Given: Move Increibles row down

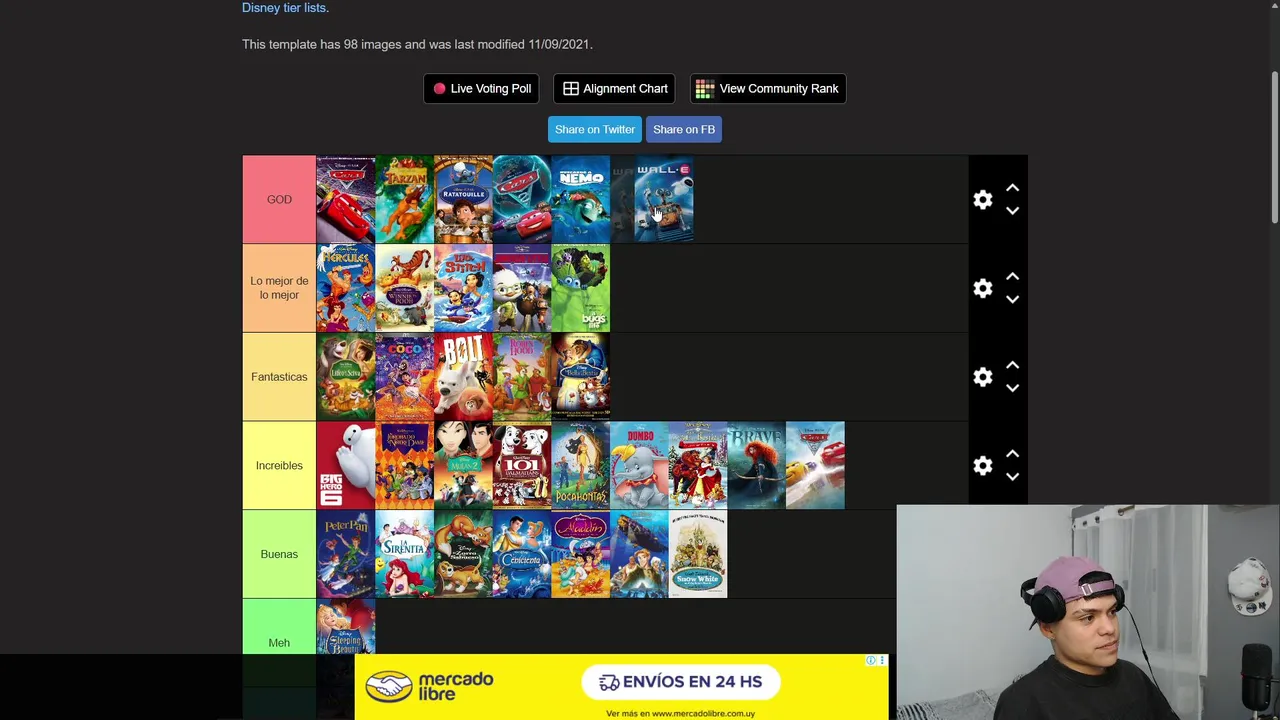Looking at the screenshot, I should tap(1012, 476).
